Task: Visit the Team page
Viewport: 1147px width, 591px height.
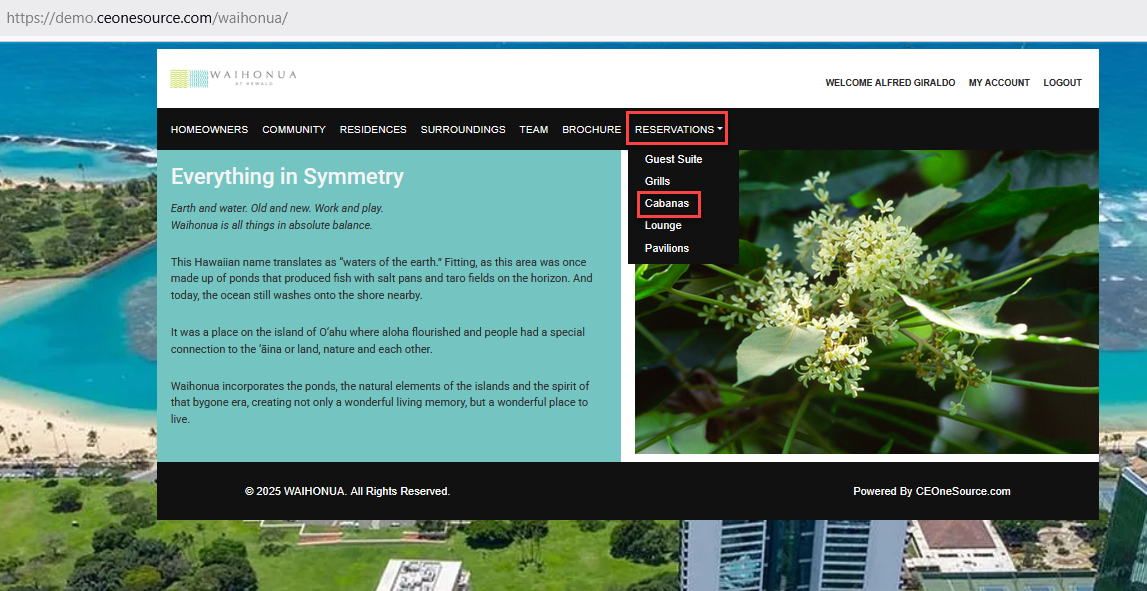Action: tap(534, 130)
